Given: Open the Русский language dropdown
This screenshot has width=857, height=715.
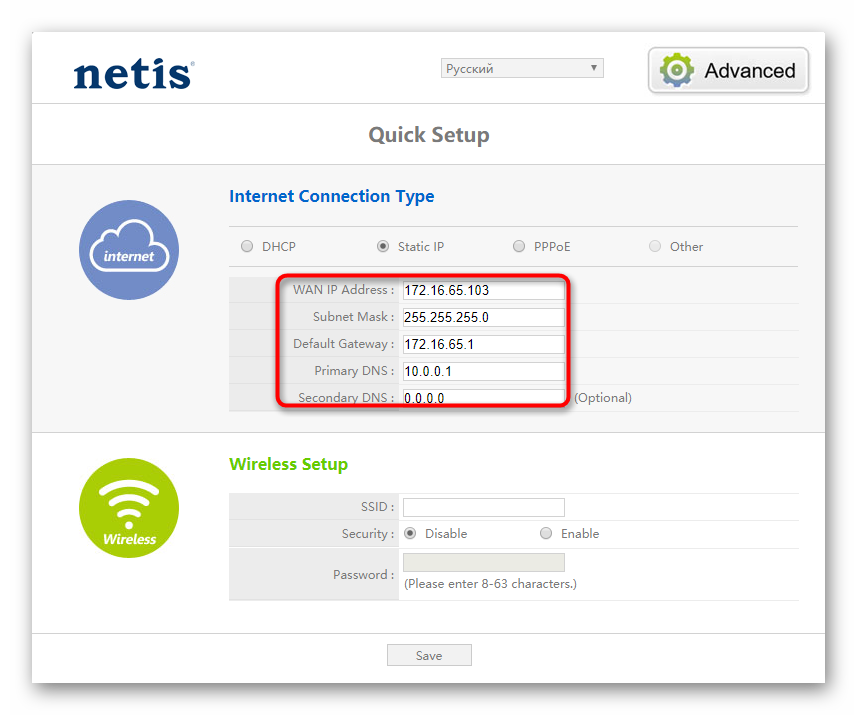Looking at the screenshot, I should pos(522,68).
